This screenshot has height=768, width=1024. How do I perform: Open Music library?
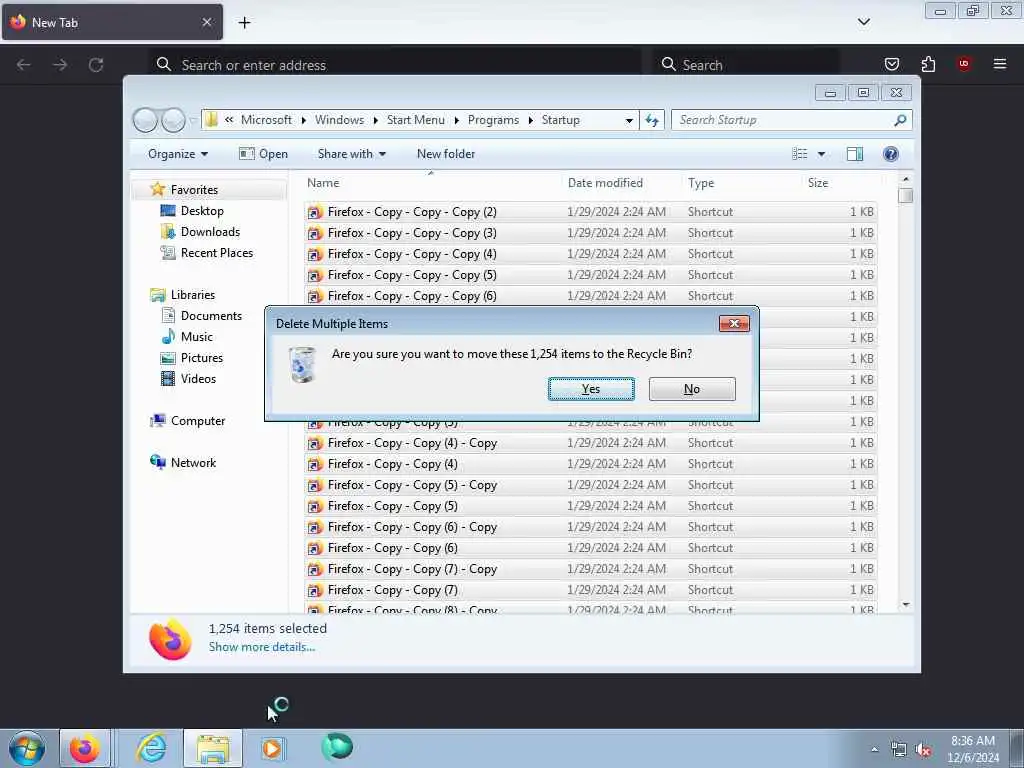[x=197, y=337]
